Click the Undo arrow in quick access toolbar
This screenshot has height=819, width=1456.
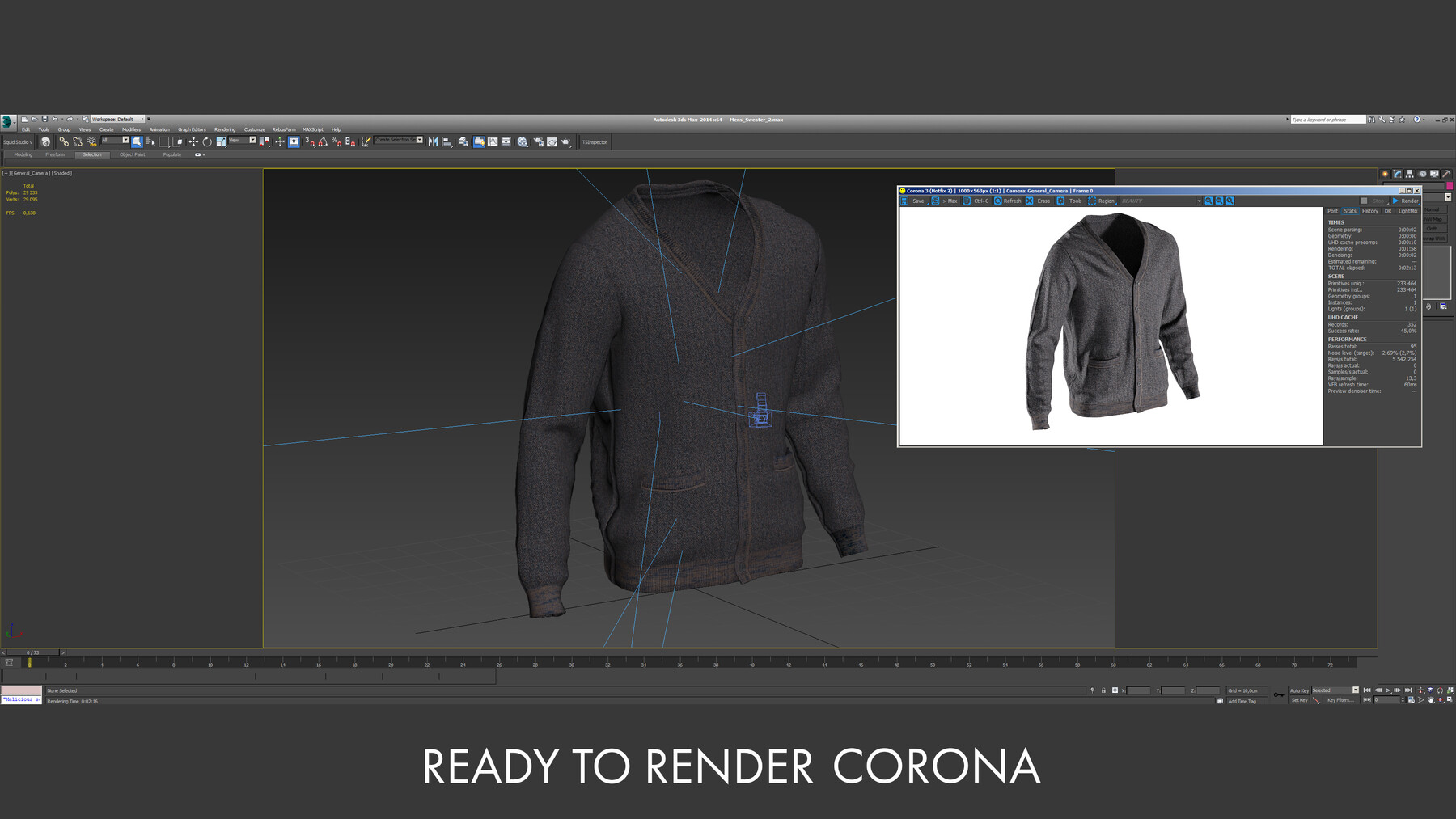point(55,119)
